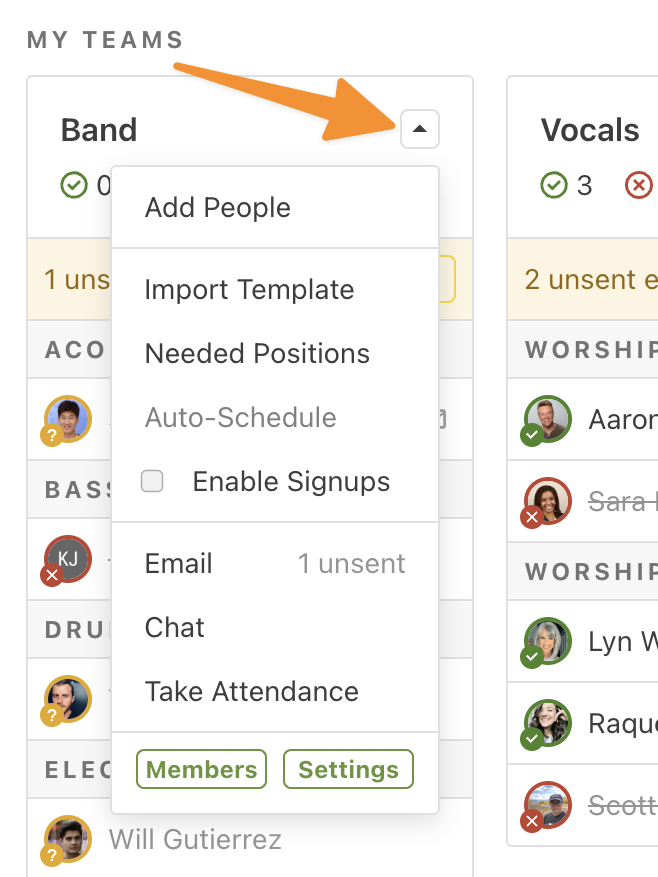Viewport: 658px width, 877px height.
Task: Click green confirmed count icon under Vocals
Action: click(554, 185)
